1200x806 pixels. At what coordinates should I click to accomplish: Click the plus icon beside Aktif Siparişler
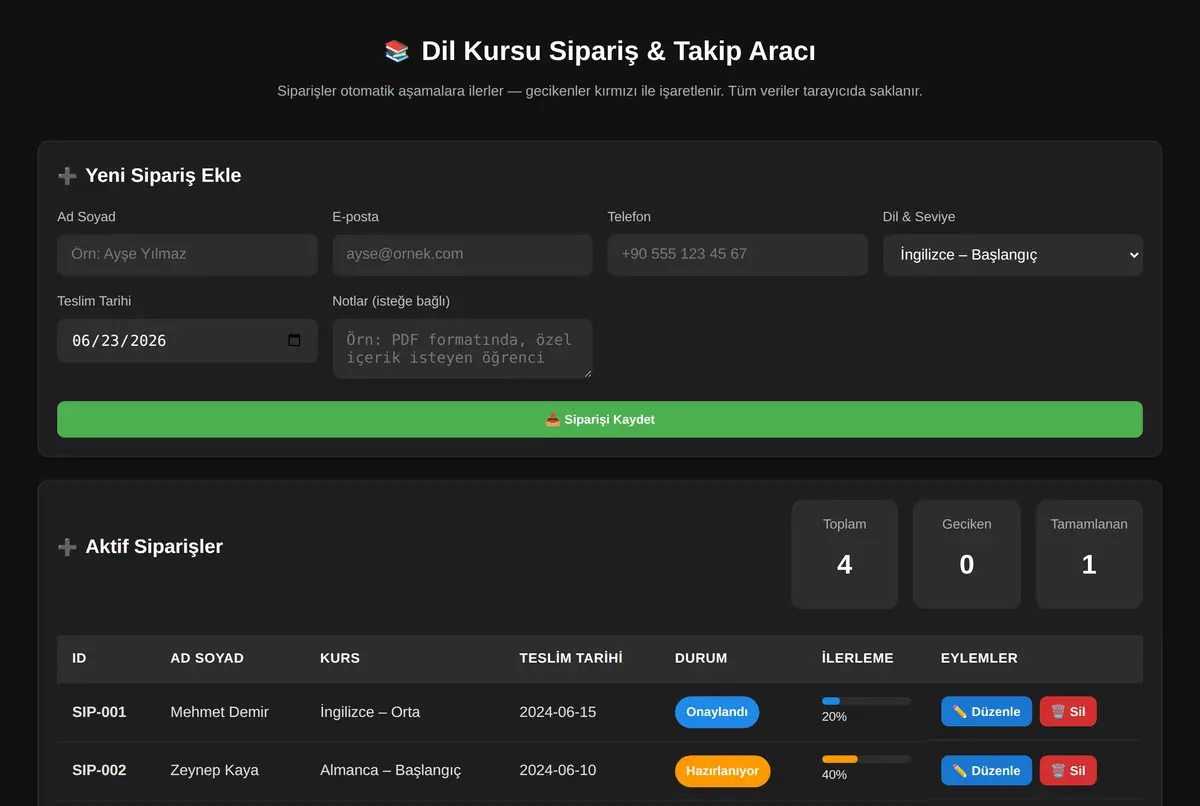click(67, 547)
